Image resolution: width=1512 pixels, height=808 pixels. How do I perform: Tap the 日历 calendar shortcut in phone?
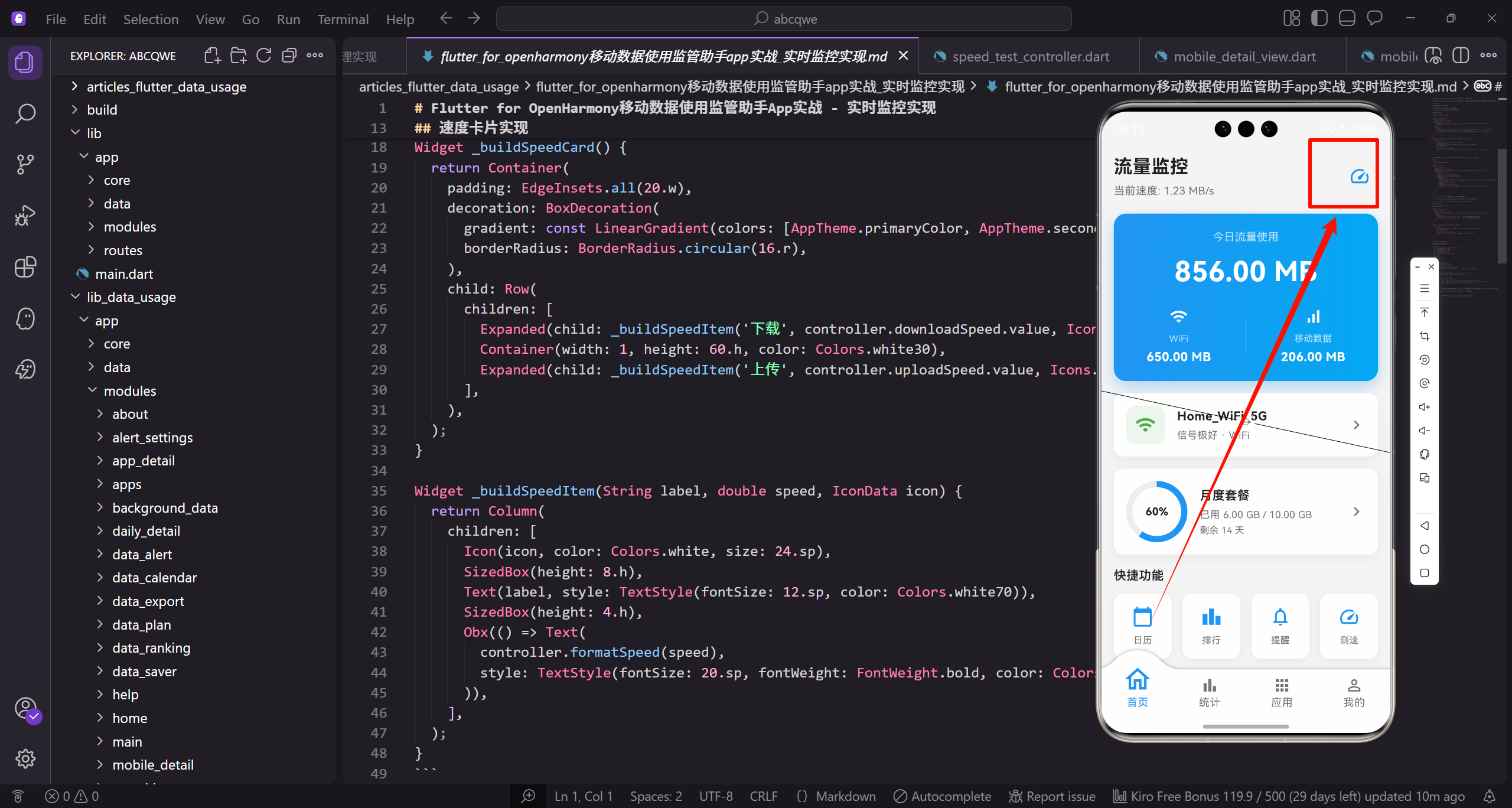[1142, 625]
